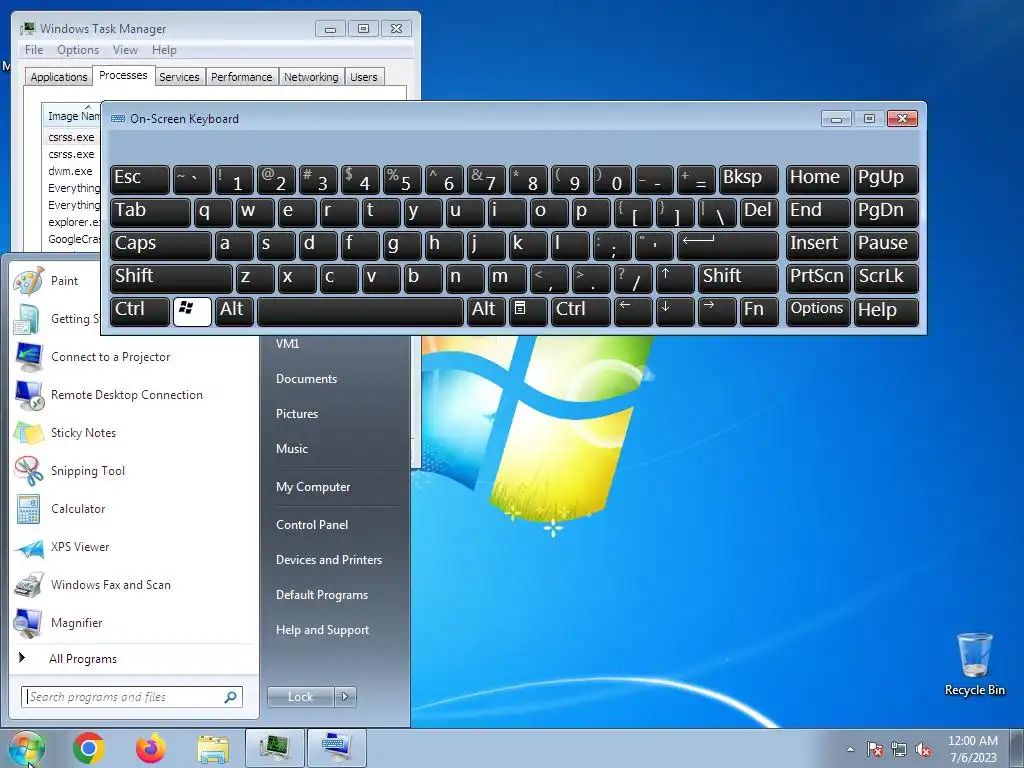Open Getting Started entry in Start menu
1024x768 pixels.
(56, 319)
